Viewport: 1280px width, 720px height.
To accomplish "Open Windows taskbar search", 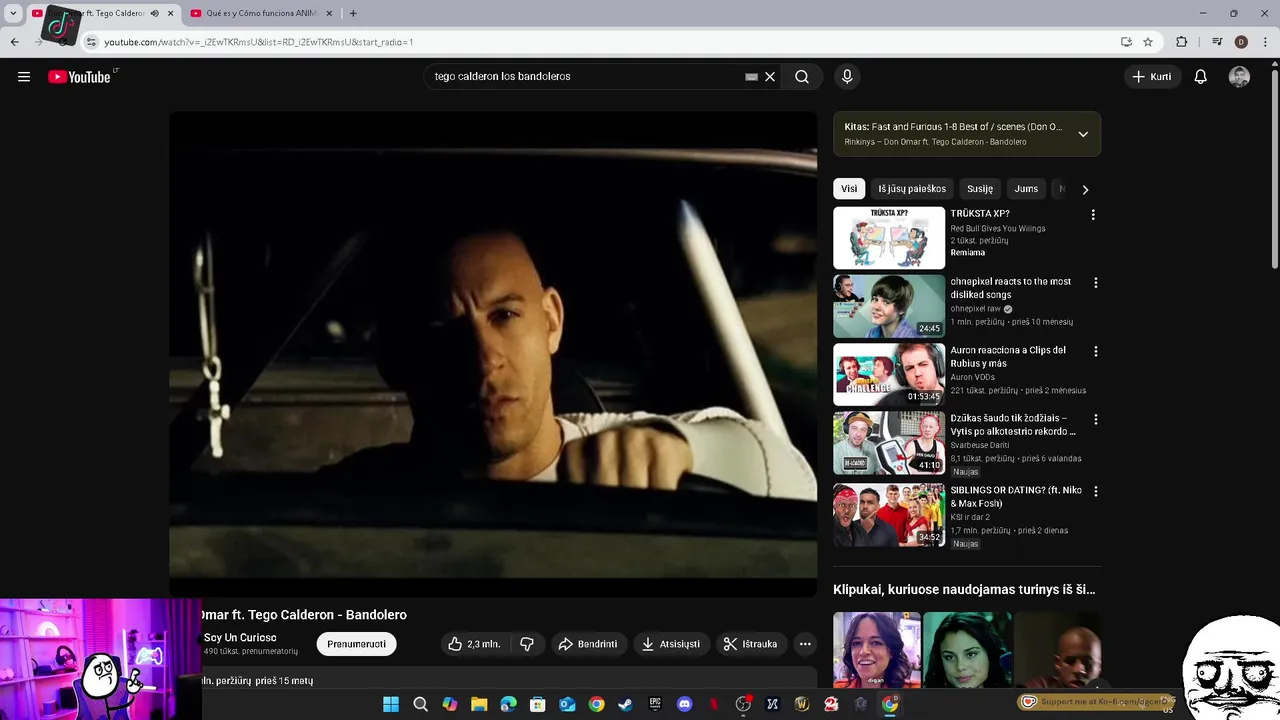I will tap(421, 704).
